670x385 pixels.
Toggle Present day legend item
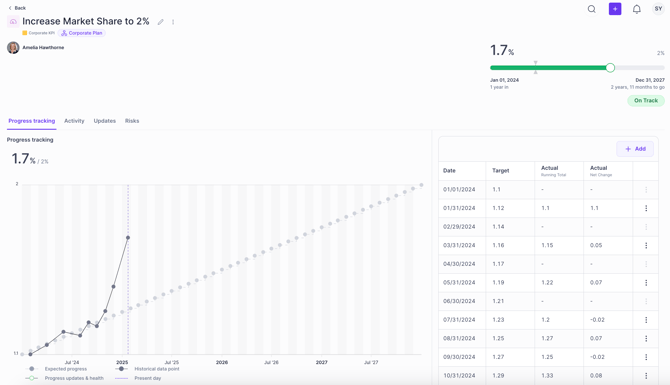(x=138, y=378)
